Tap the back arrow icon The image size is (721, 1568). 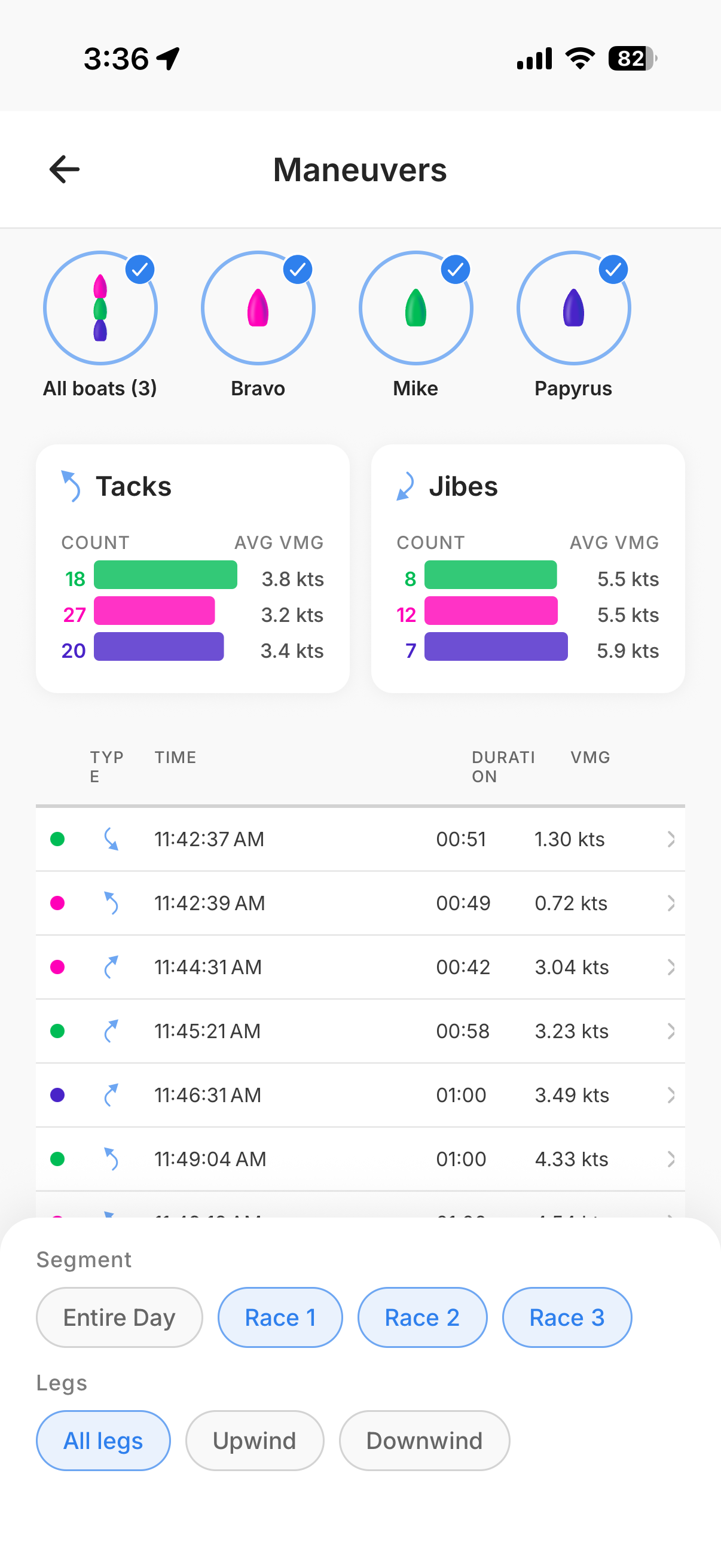click(65, 169)
